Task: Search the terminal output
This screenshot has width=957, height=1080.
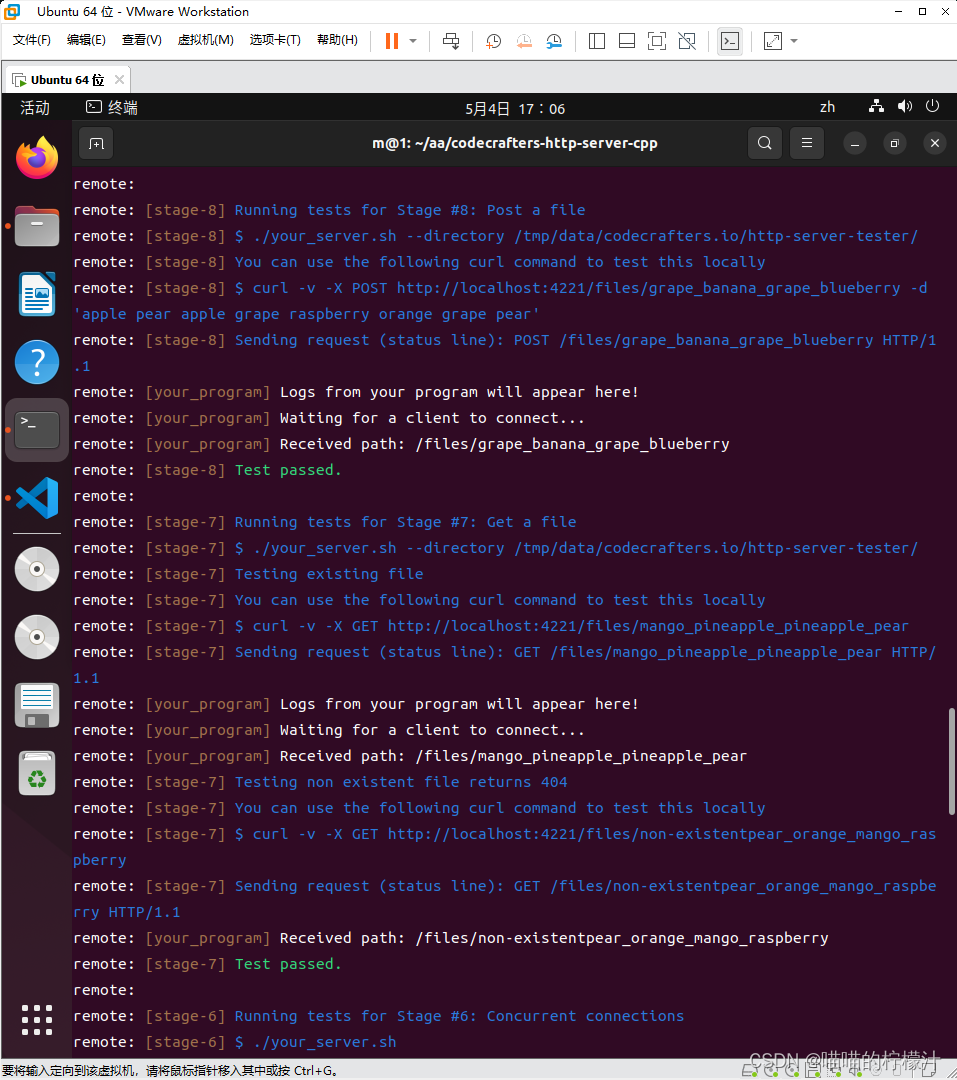Action: [x=765, y=143]
